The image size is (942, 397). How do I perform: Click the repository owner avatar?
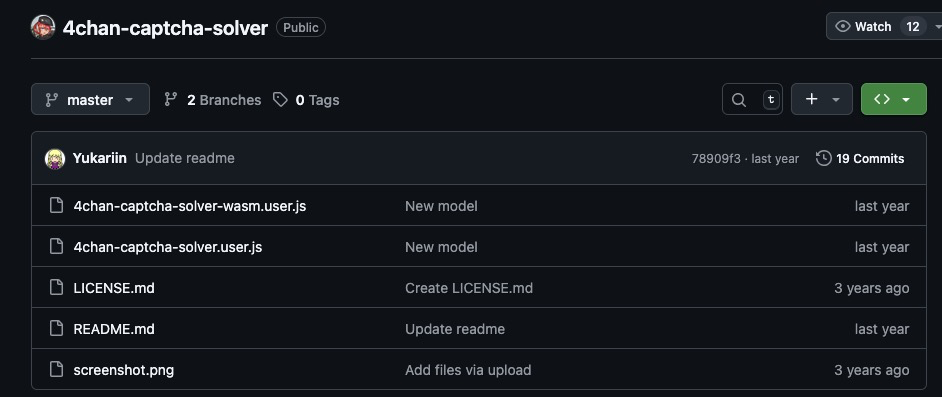pos(43,27)
